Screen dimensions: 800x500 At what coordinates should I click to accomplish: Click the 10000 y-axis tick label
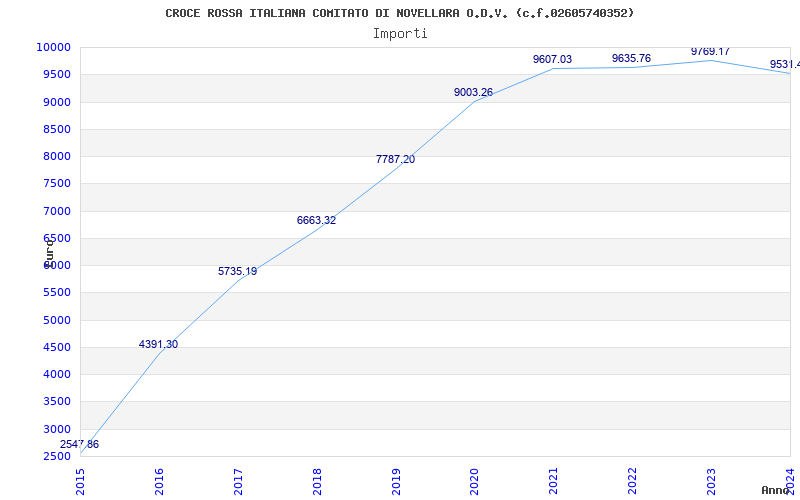[53, 47]
